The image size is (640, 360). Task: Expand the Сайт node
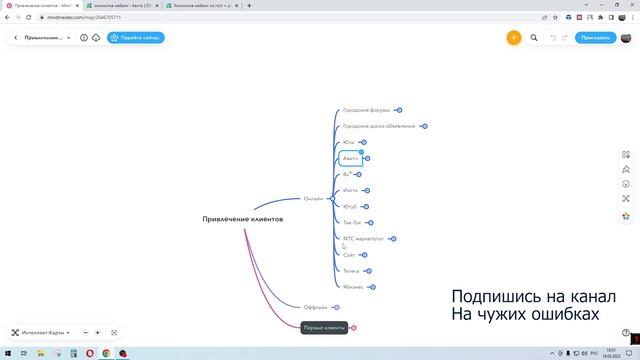pyautogui.click(x=364, y=255)
